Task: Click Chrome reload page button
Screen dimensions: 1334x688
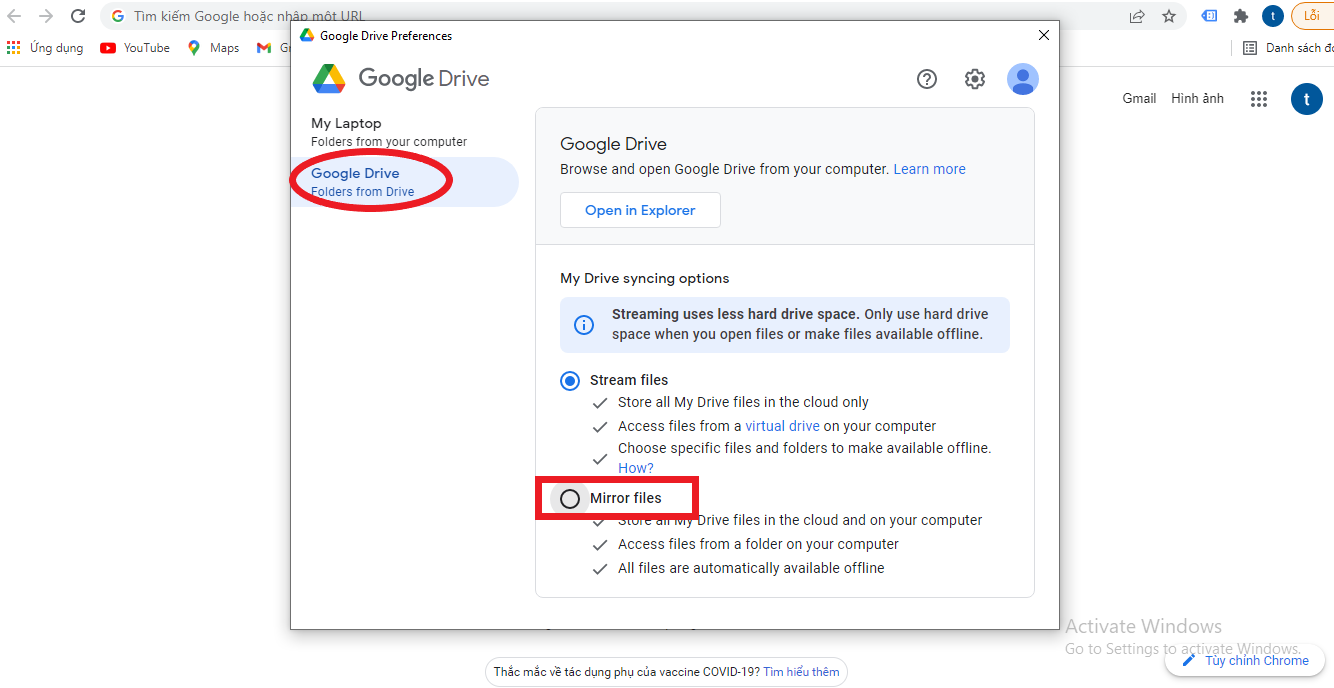Action: tap(78, 16)
